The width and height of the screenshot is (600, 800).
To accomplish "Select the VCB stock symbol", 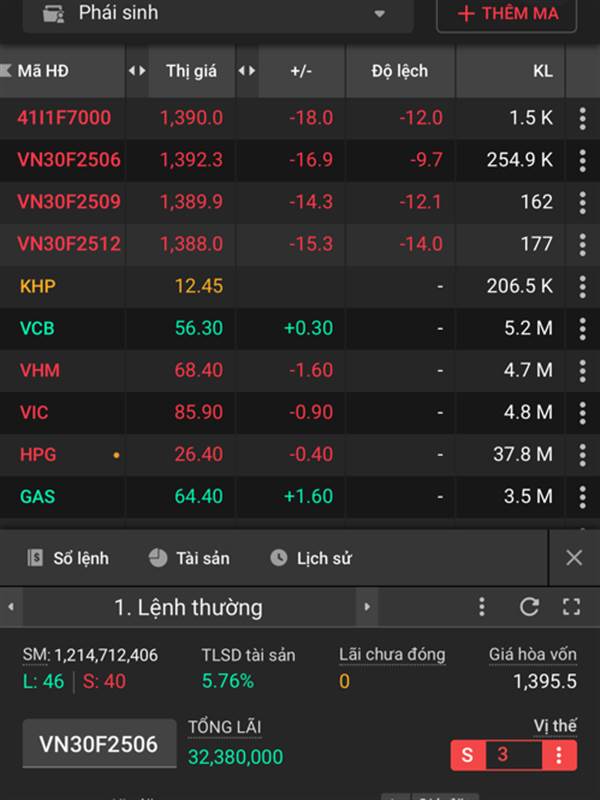I will point(37,328).
